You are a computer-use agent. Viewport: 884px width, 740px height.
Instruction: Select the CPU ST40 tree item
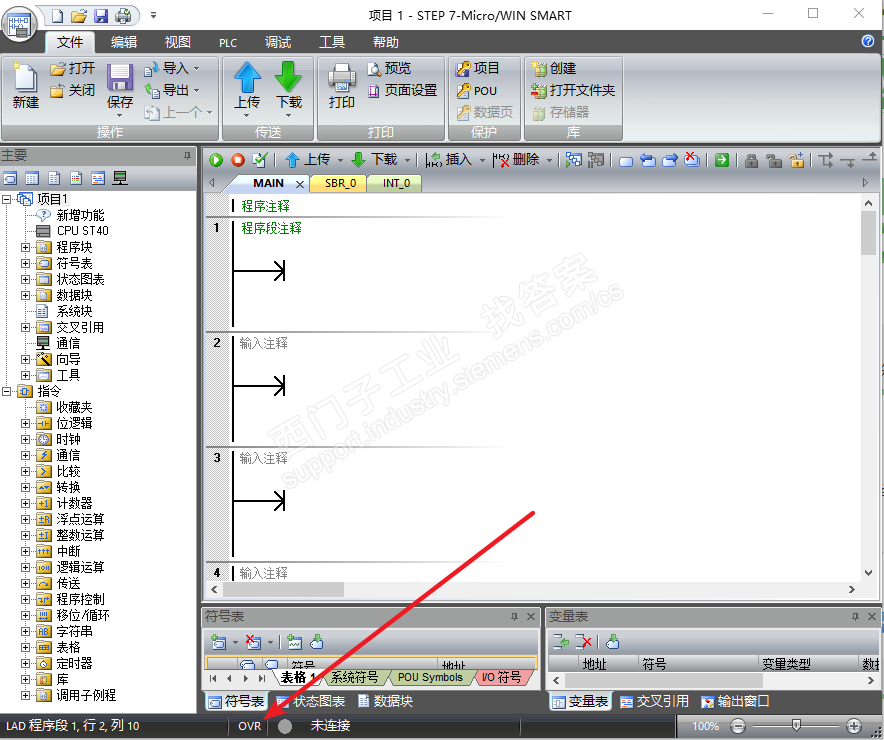[82, 231]
